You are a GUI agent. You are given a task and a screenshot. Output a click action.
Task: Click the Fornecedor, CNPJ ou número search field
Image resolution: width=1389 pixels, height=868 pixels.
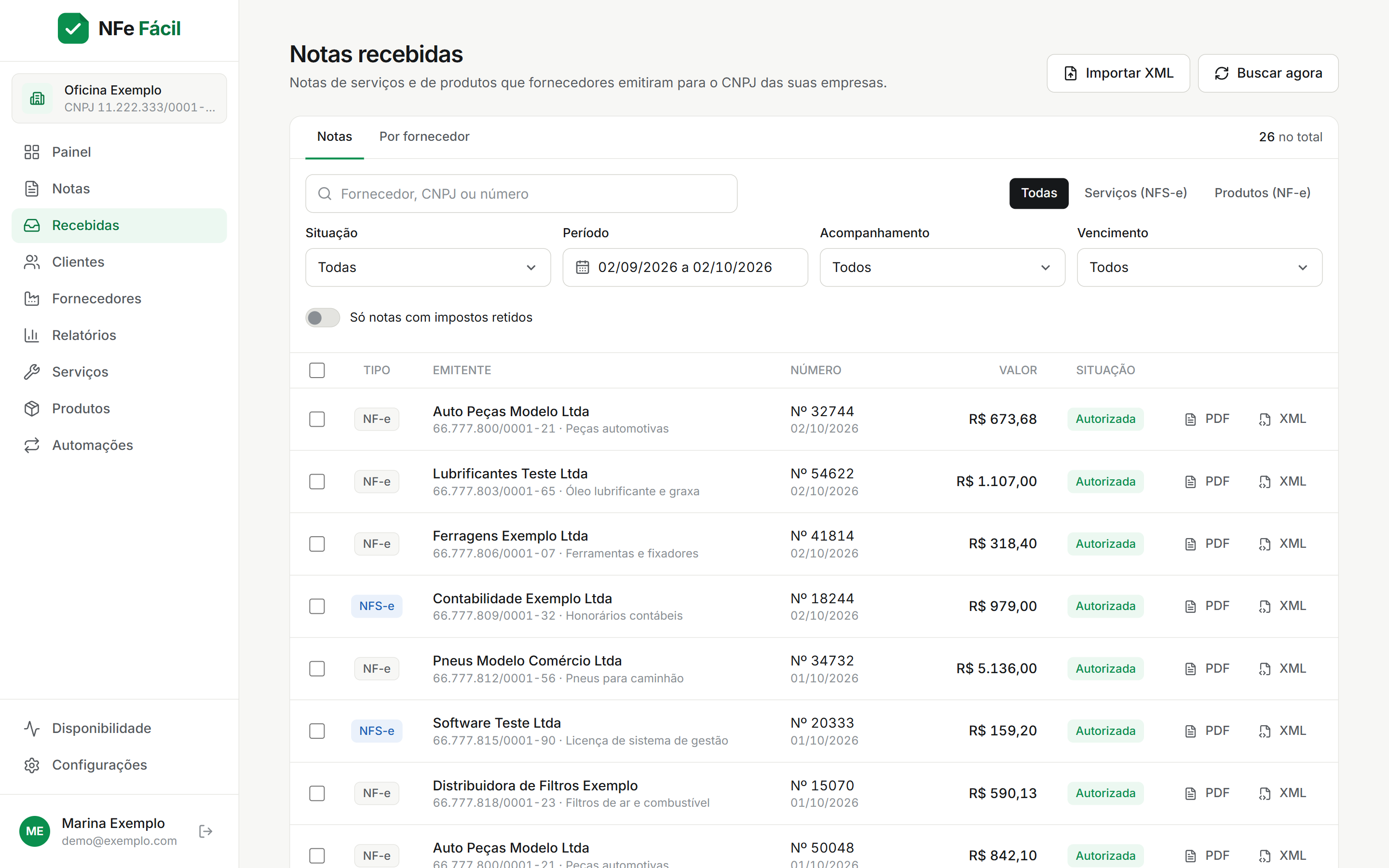point(520,193)
